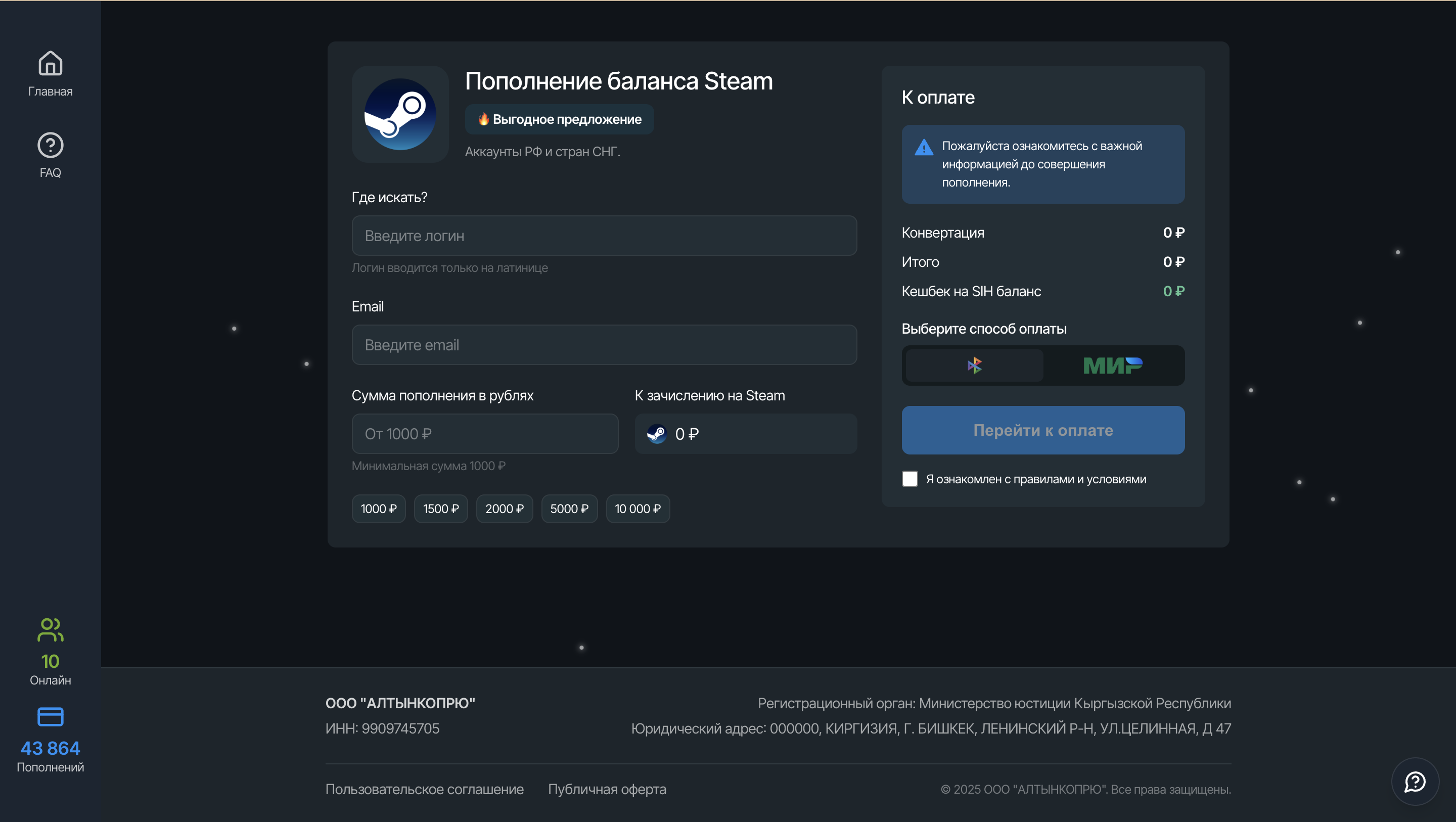
Task: Choose the 10 000 ₽ preset amount
Action: (x=637, y=509)
